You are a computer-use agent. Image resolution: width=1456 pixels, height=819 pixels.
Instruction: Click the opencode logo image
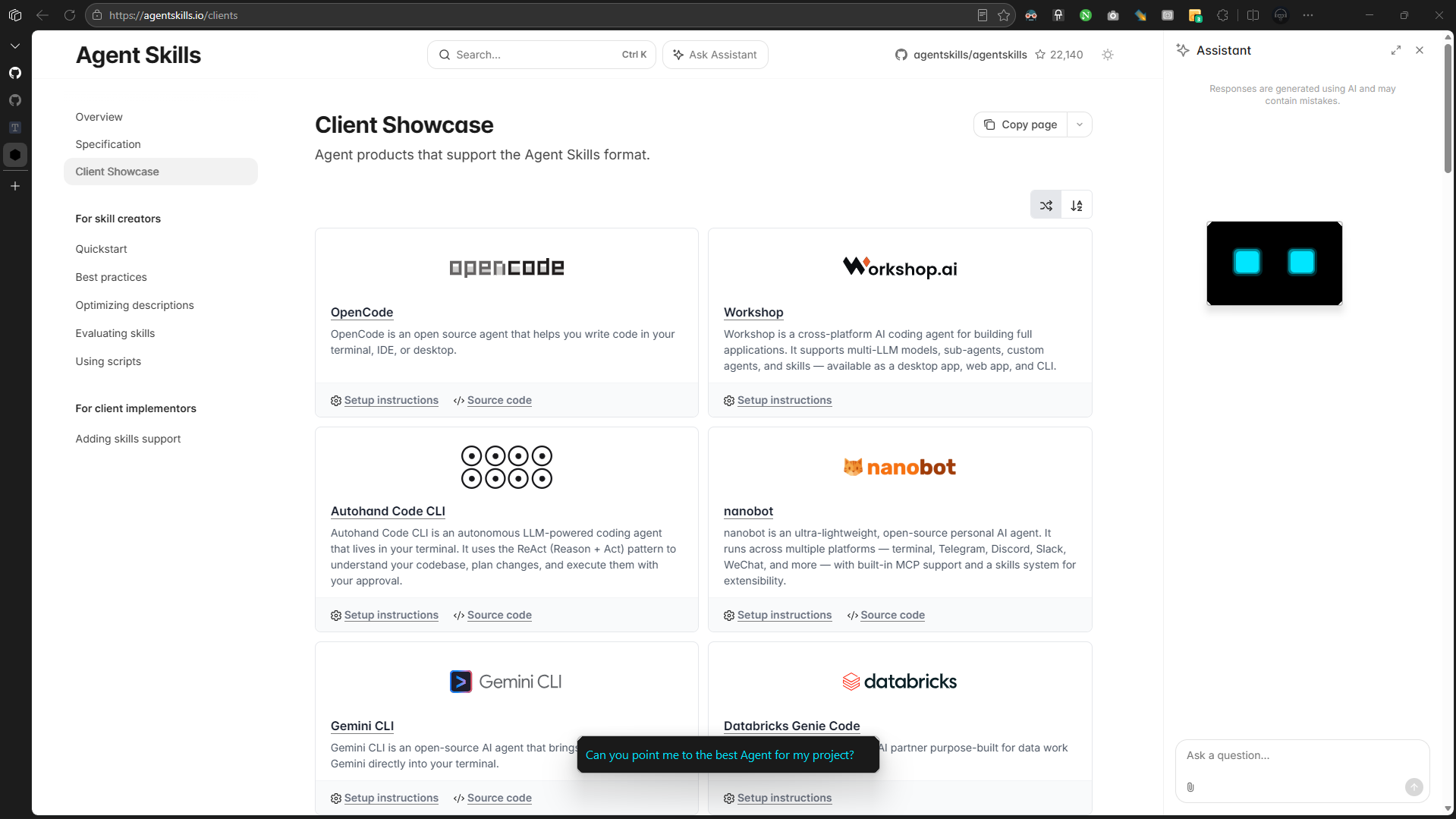507,267
